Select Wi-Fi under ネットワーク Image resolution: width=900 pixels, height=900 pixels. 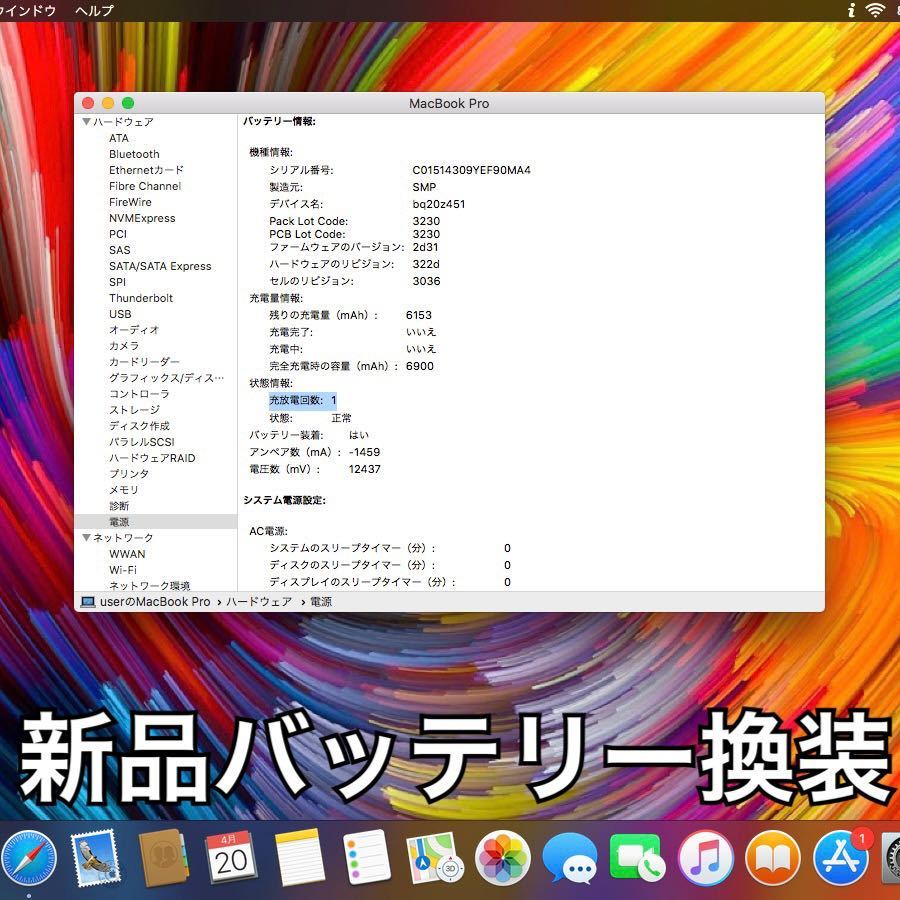pyautogui.click(x=123, y=571)
